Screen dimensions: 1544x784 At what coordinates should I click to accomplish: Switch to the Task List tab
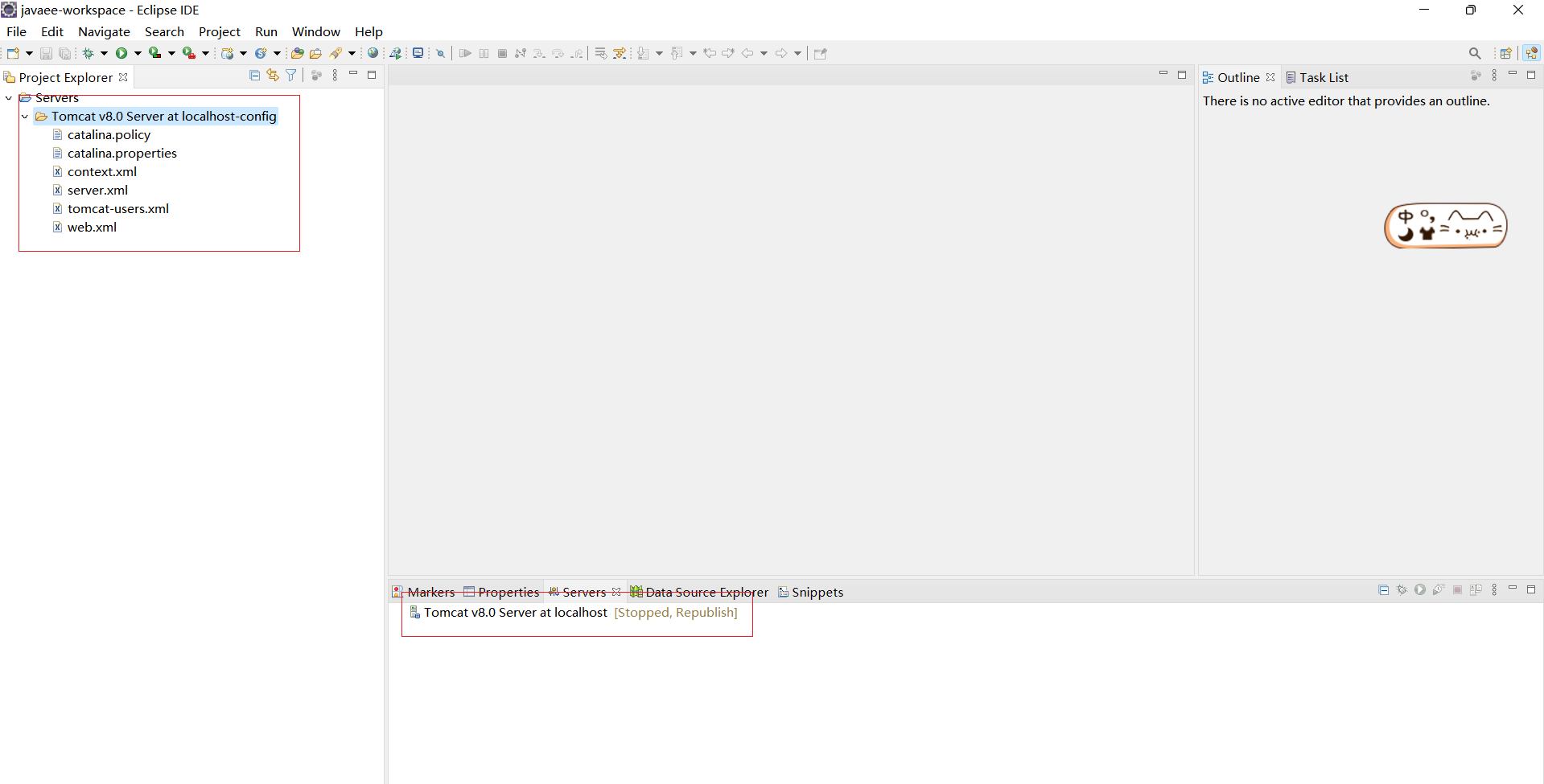click(x=1317, y=77)
